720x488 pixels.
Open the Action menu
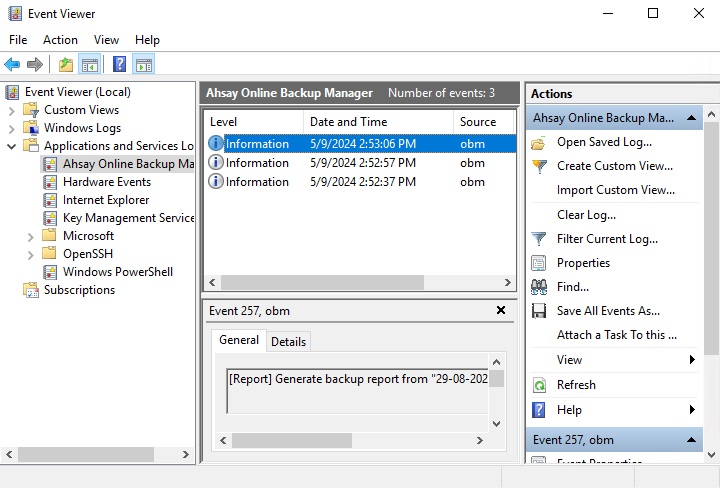60,40
